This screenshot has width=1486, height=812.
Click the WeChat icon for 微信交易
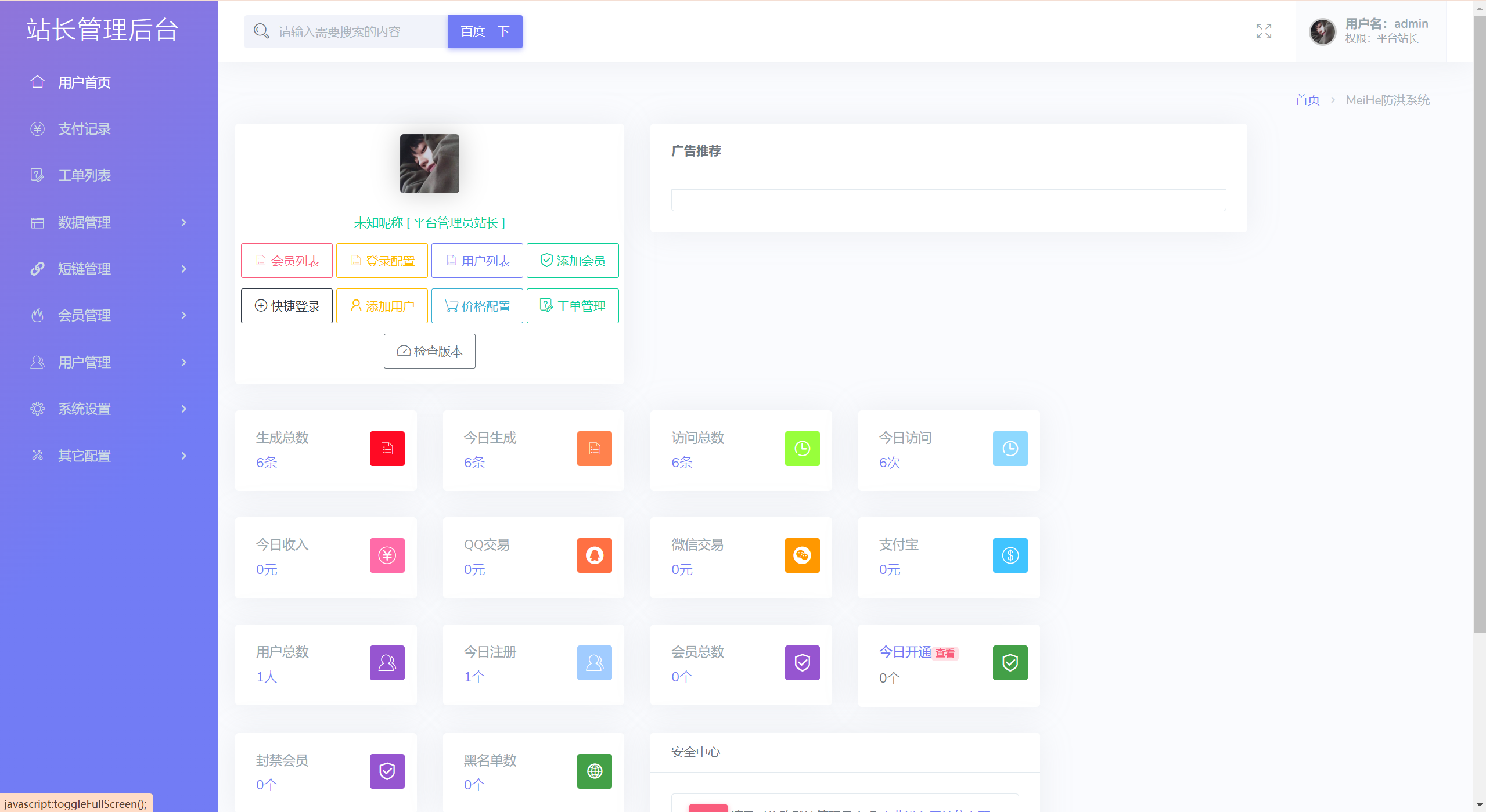click(x=802, y=555)
